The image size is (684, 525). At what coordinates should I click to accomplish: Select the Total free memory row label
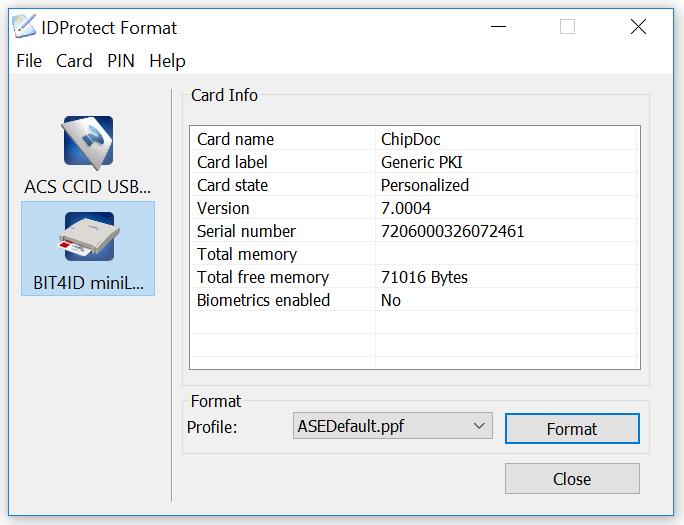[263, 277]
